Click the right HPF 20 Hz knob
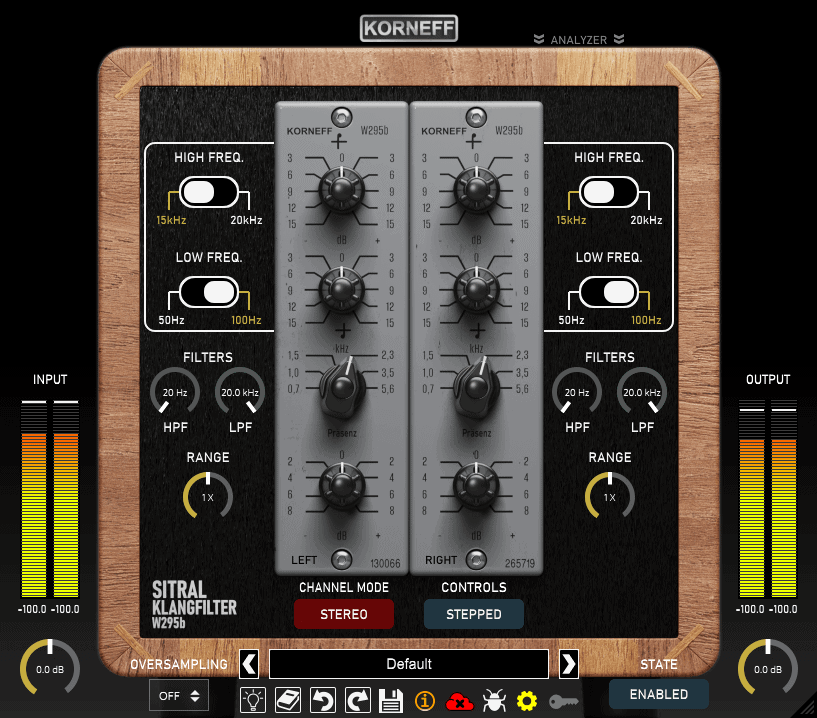This screenshot has height=718, width=817. (x=577, y=392)
